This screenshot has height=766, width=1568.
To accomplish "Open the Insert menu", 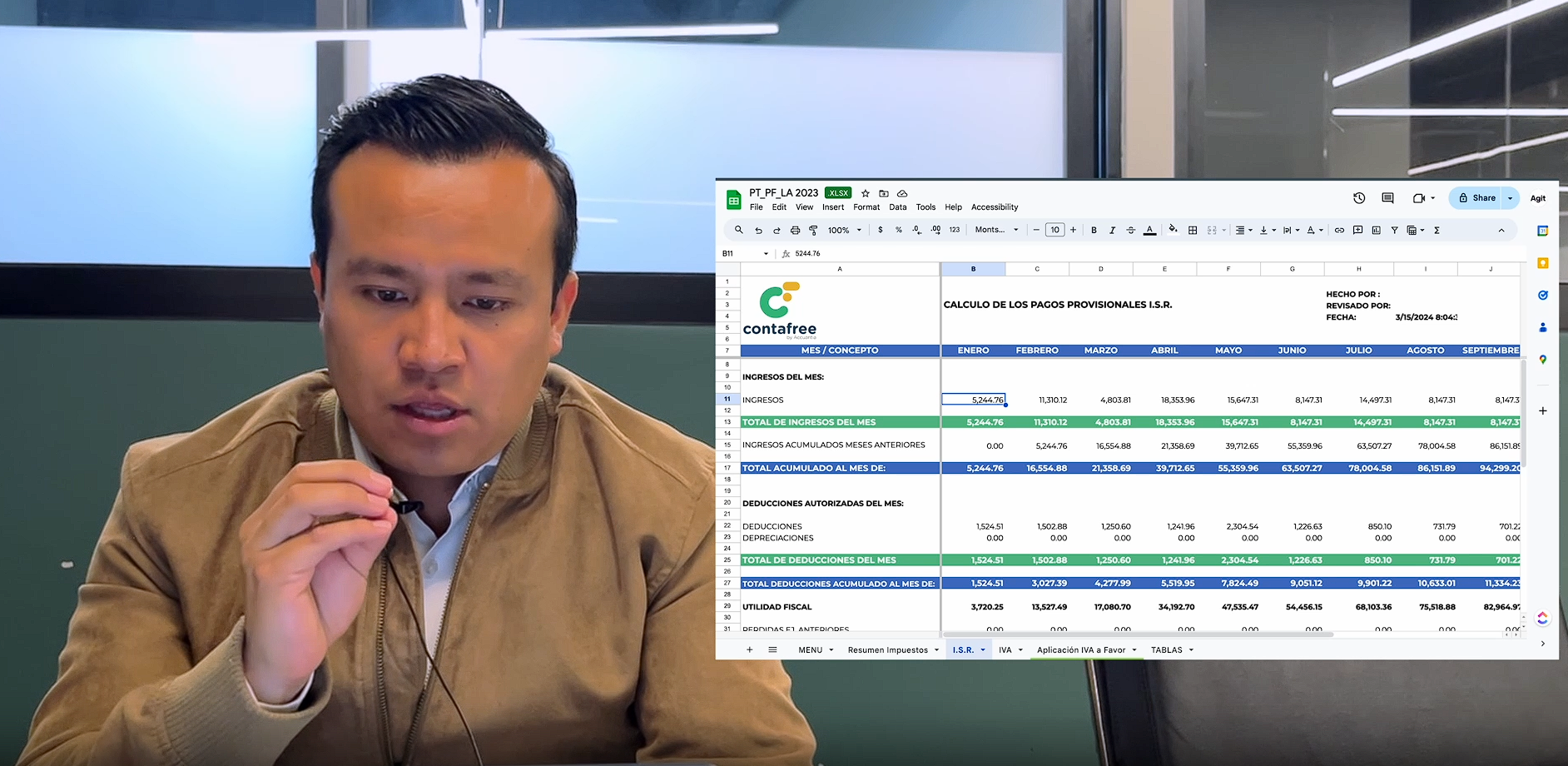I will 833,207.
